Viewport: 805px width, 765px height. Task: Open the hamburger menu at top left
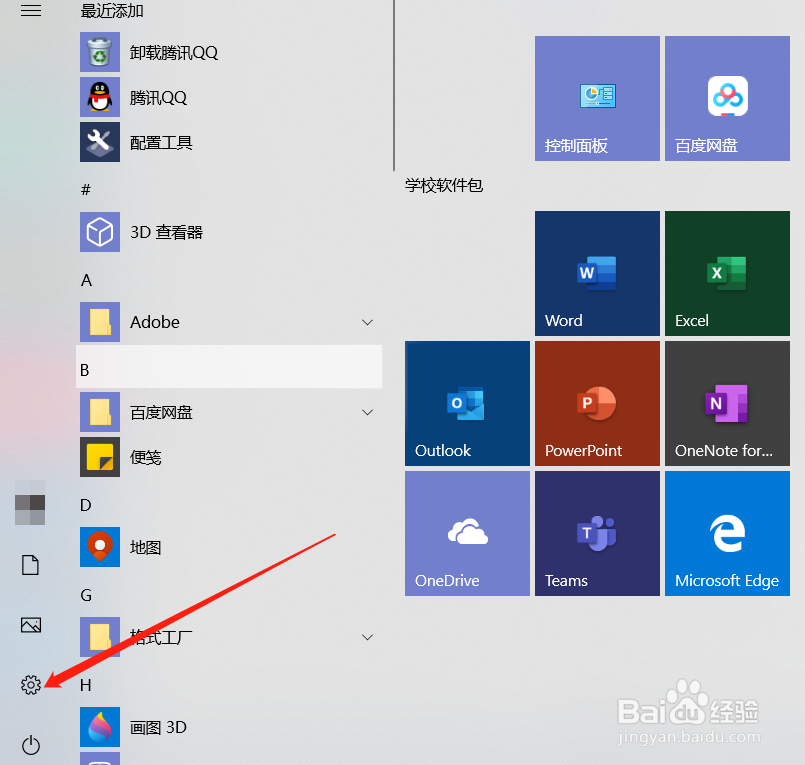pos(31,10)
